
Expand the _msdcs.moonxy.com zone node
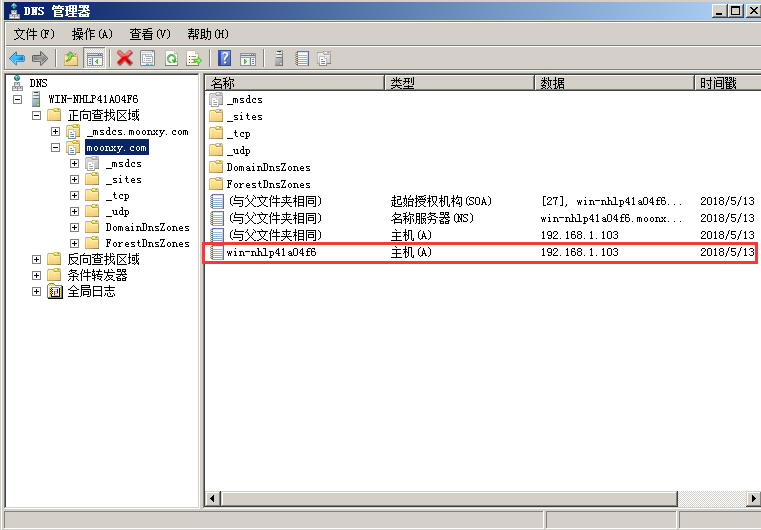(55, 132)
